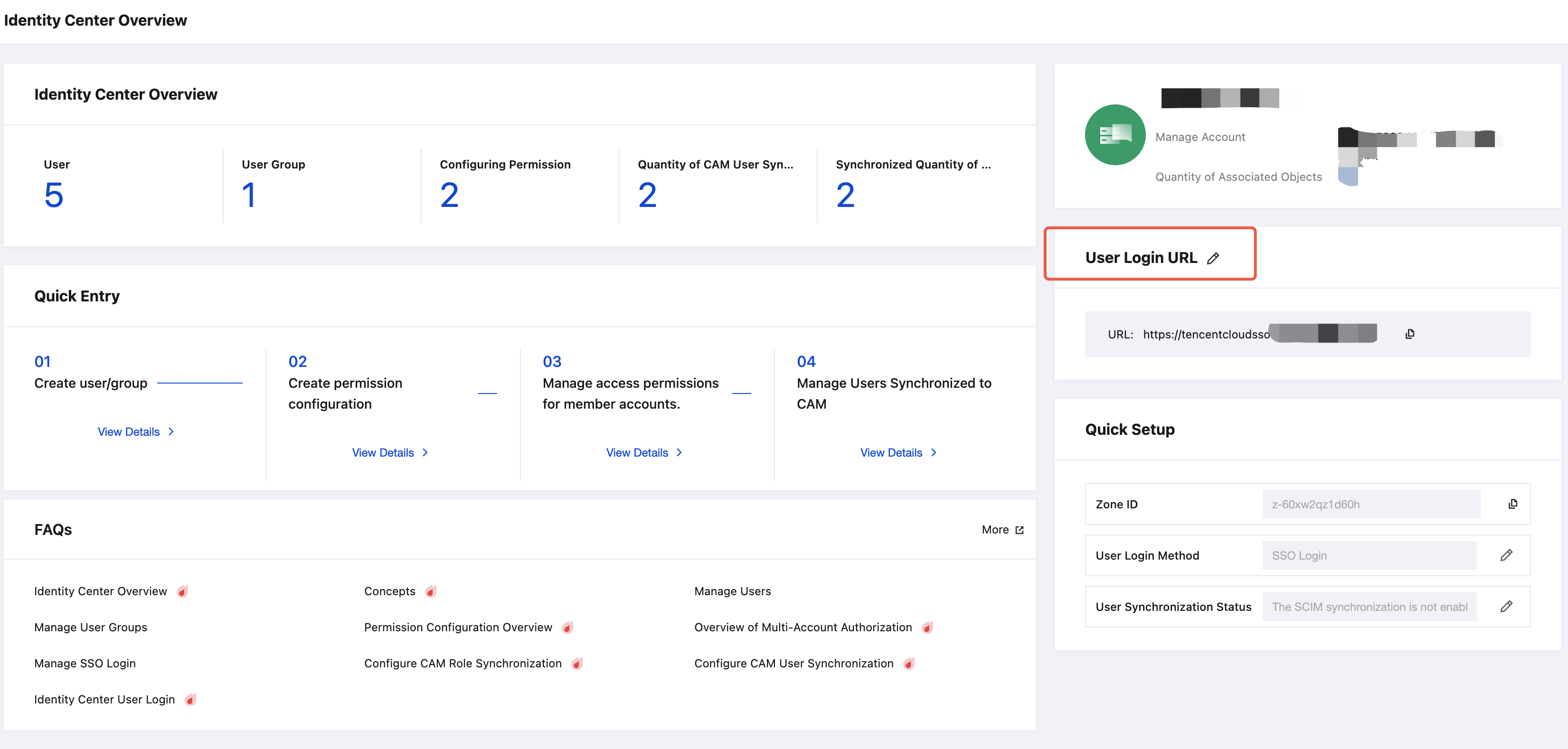
Task: Click the Zone ID field
Action: (x=1371, y=505)
